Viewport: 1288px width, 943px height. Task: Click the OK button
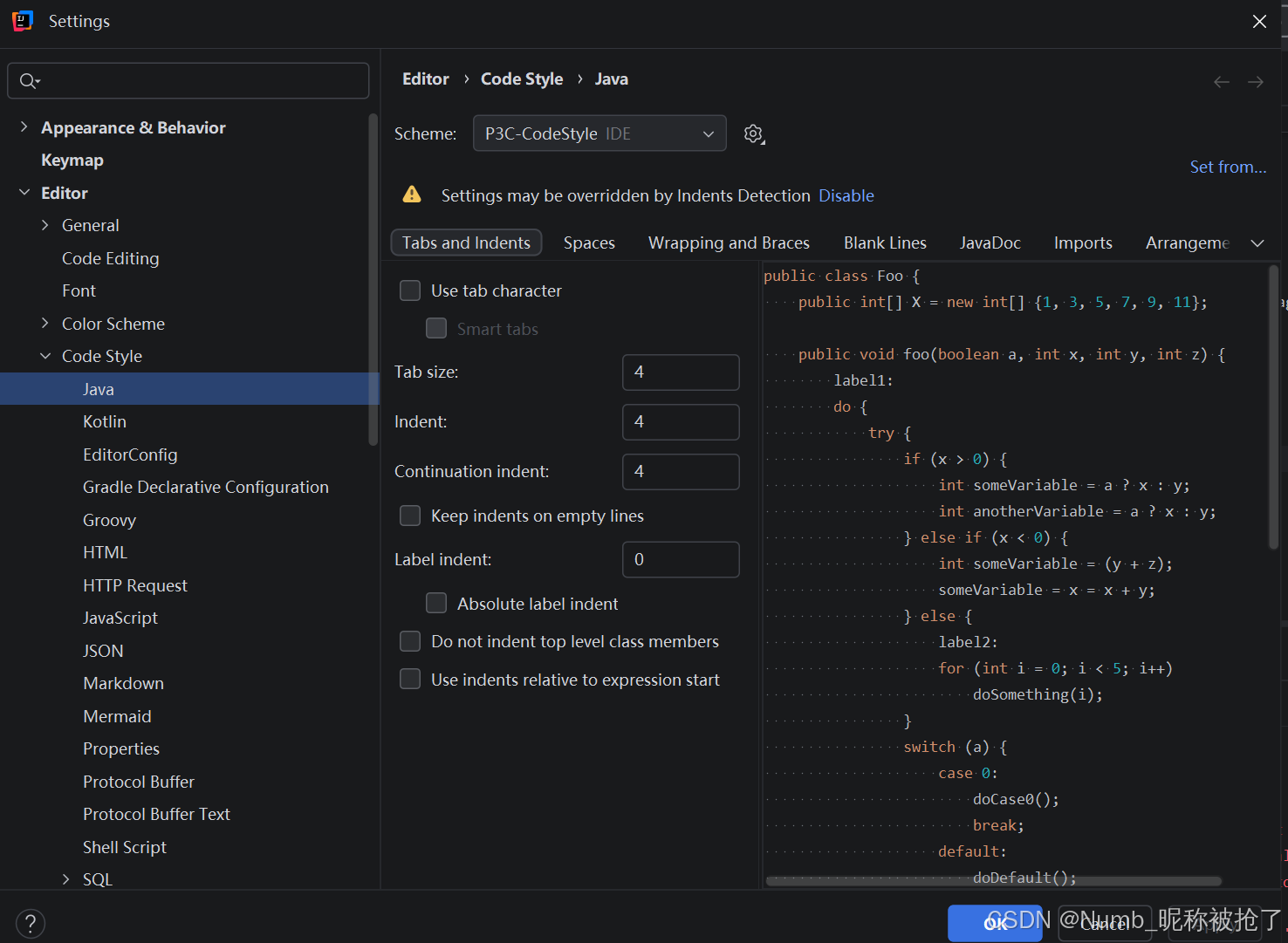point(995,923)
